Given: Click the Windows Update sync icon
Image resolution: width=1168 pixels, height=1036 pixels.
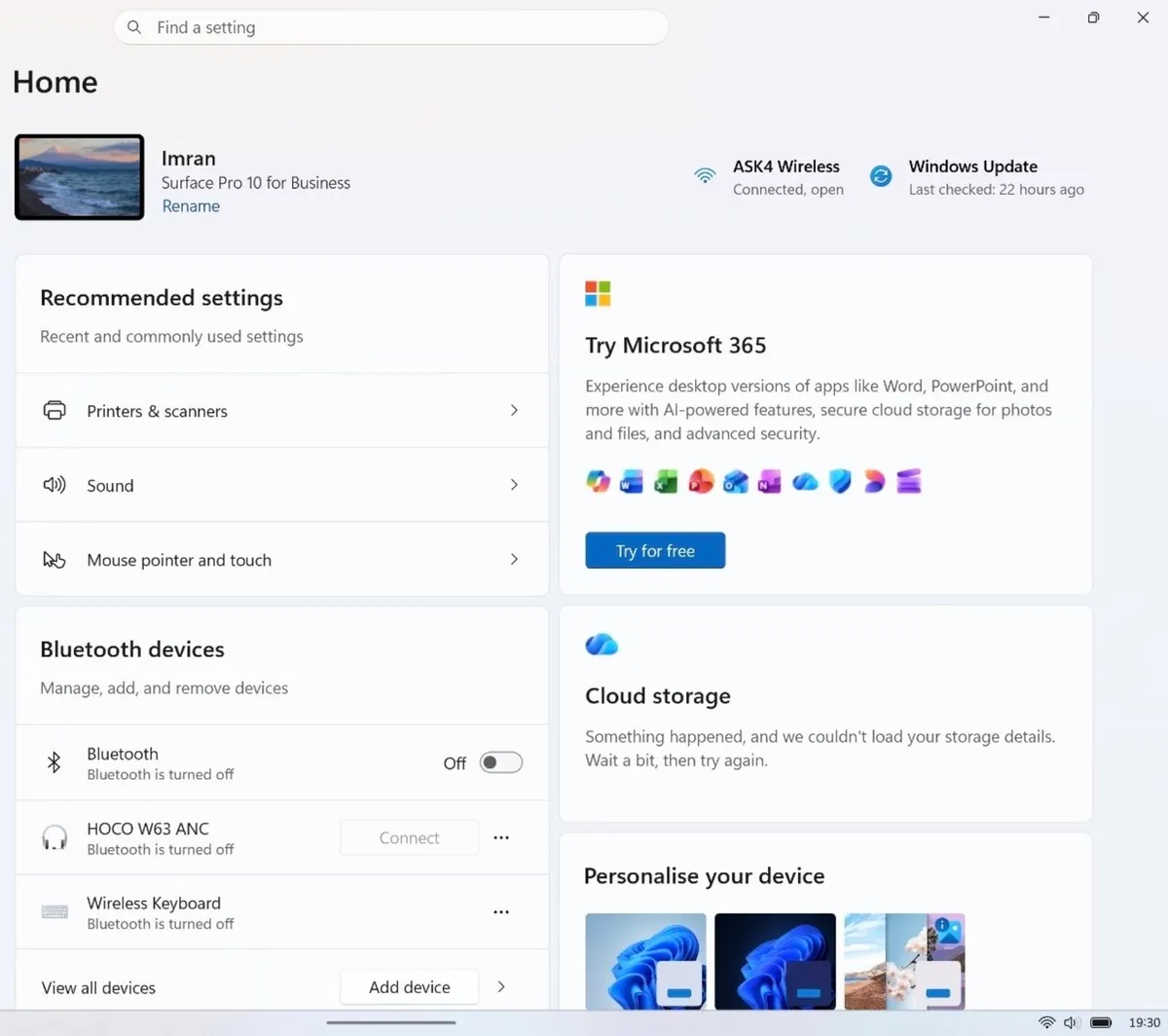Looking at the screenshot, I should [x=881, y=176].
